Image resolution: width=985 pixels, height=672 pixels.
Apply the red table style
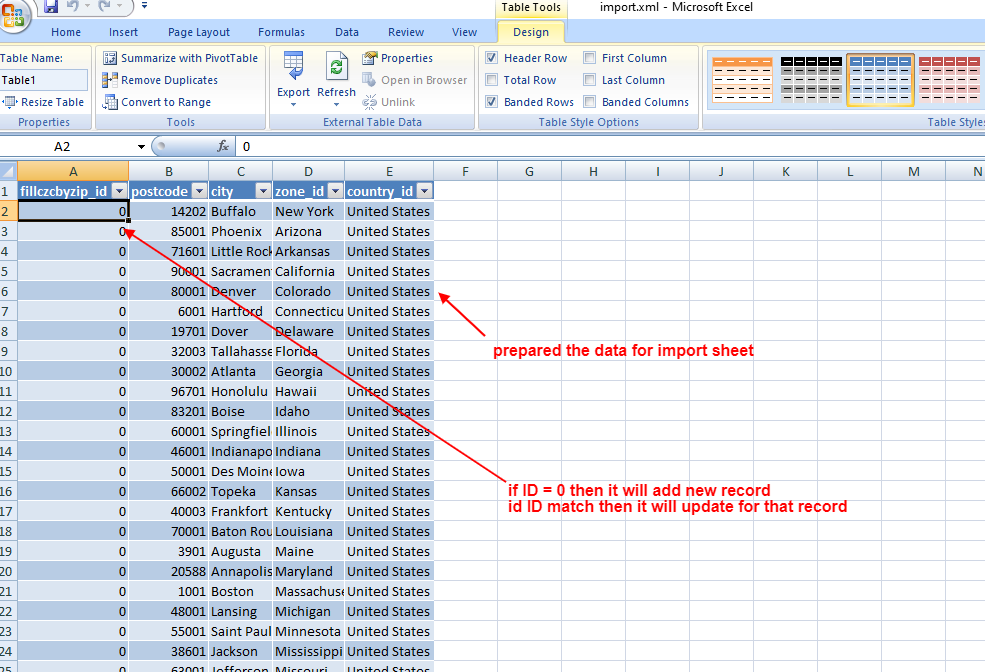(949, 80)
